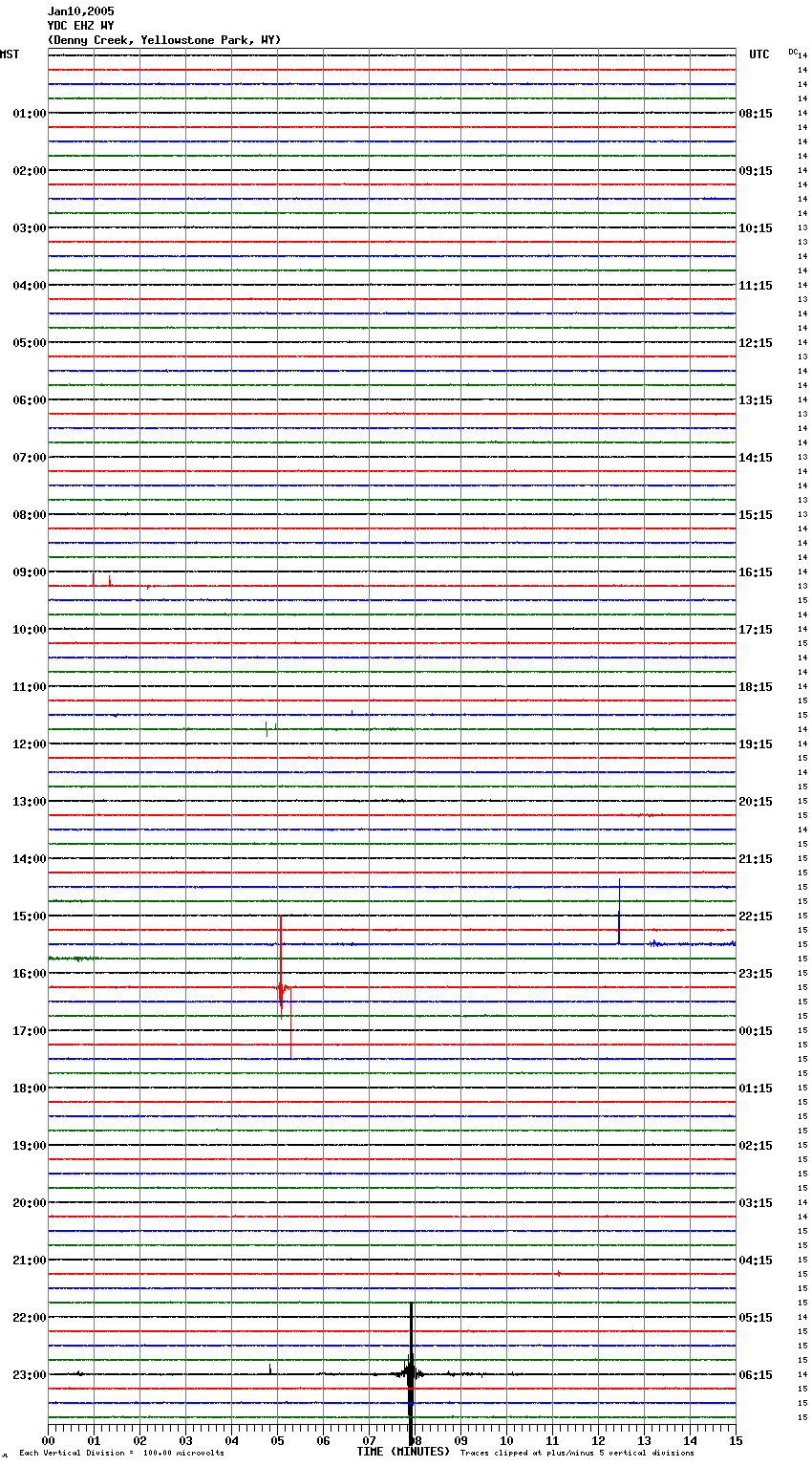Select the 02:00 MST time label
812x1466 pixels.
point(29,171)
